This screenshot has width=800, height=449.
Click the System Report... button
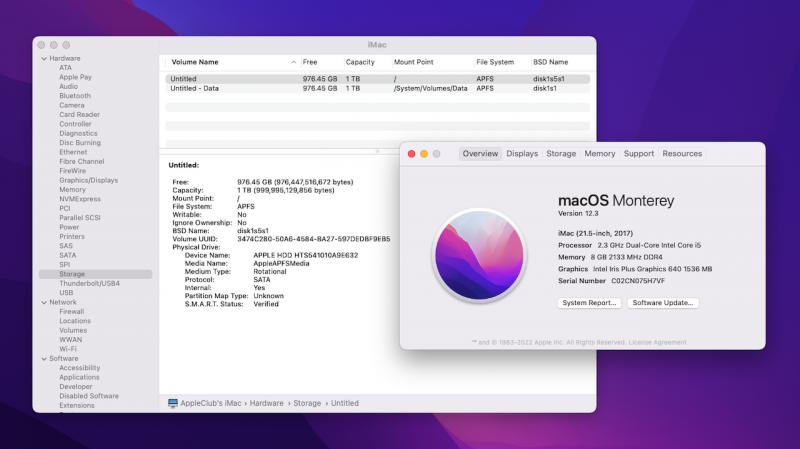pyautogui.click(x=589, y=303)
